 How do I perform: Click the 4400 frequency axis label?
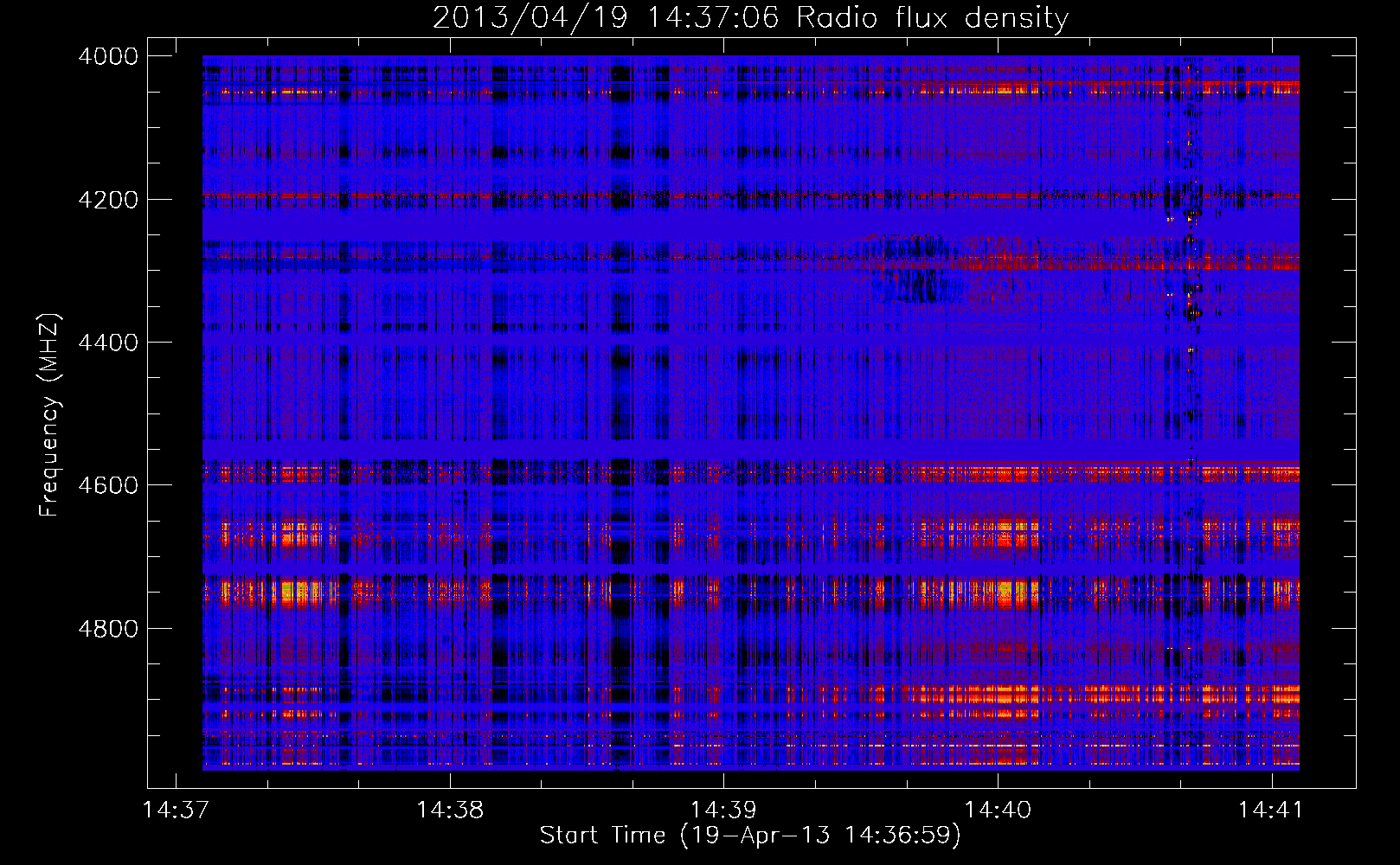click(x=108, y=343)
